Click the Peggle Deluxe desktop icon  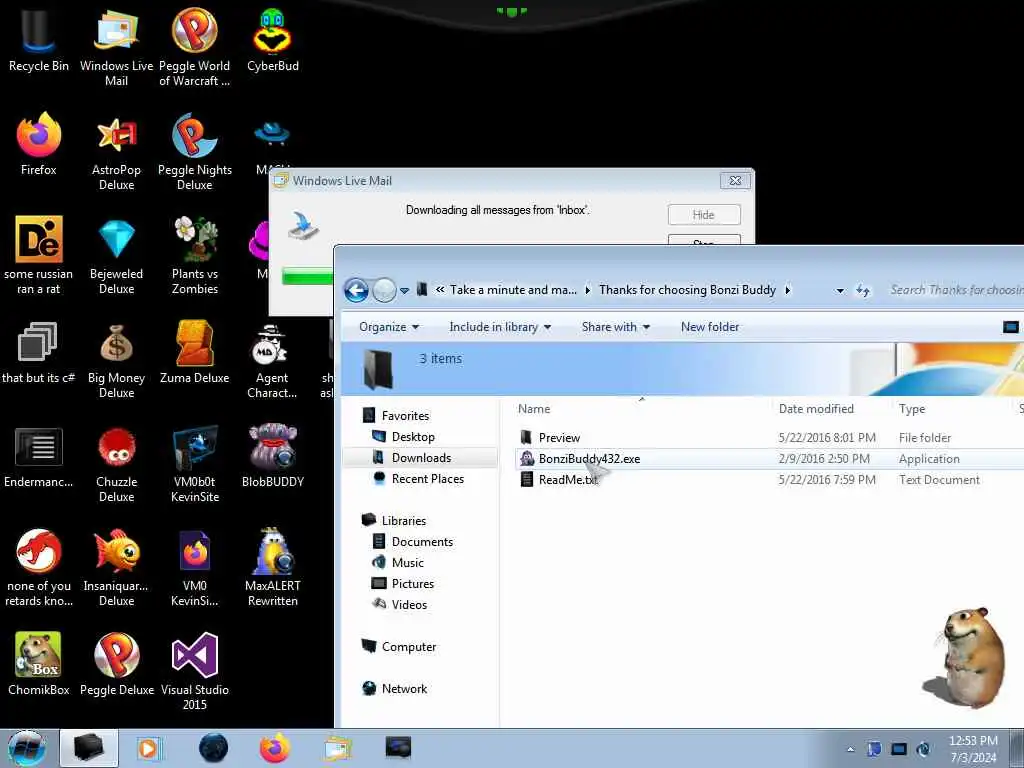[116, 664]
